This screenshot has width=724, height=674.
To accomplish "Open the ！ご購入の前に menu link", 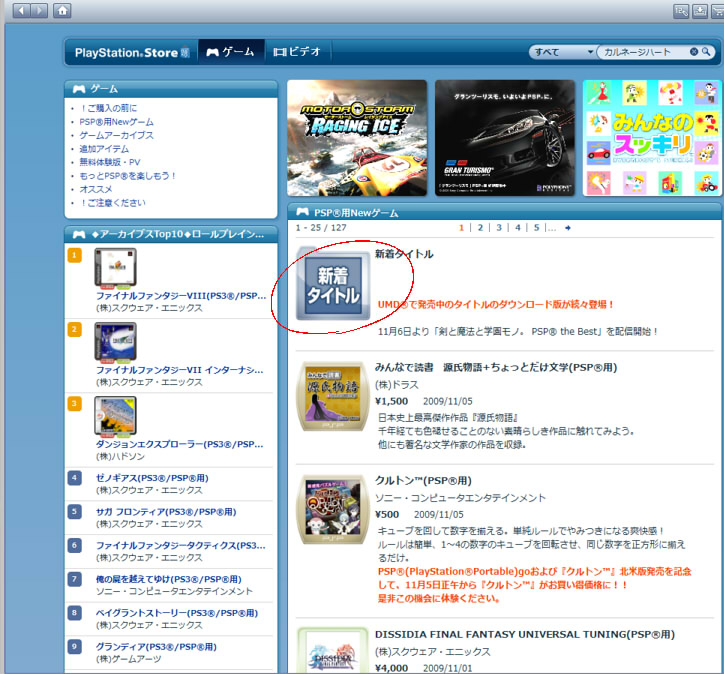I will coord(108,108).
